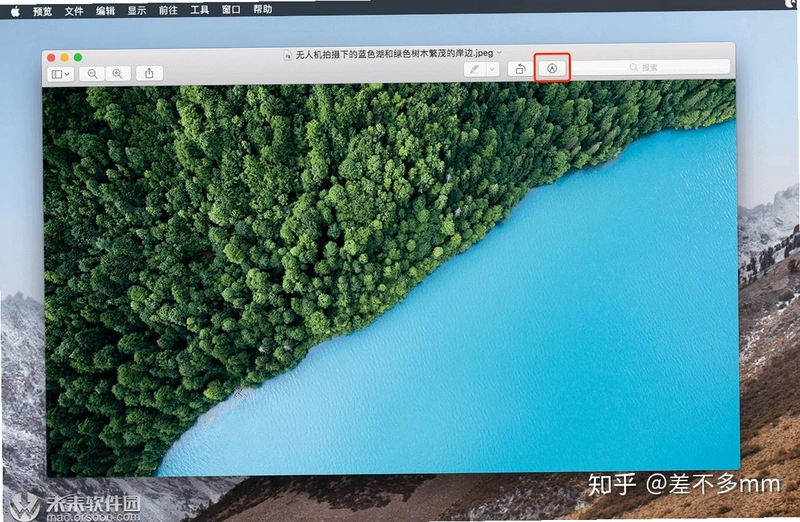Click the jpeg file name in title bar

pos(394,53)
